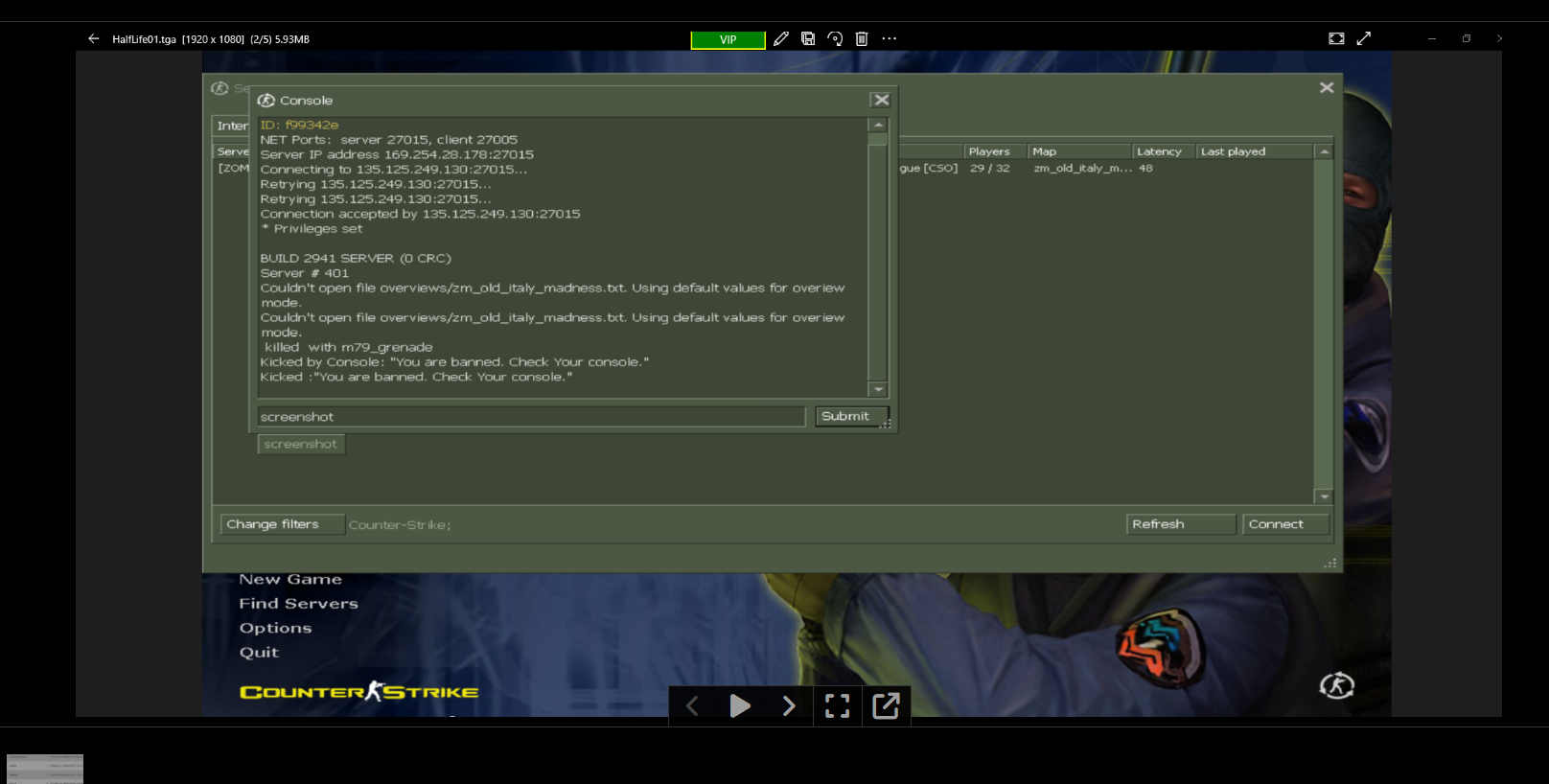Viewport: 1549px width, 784px height.
Task: Close the Console window with its X
Action: coord(881,100)
